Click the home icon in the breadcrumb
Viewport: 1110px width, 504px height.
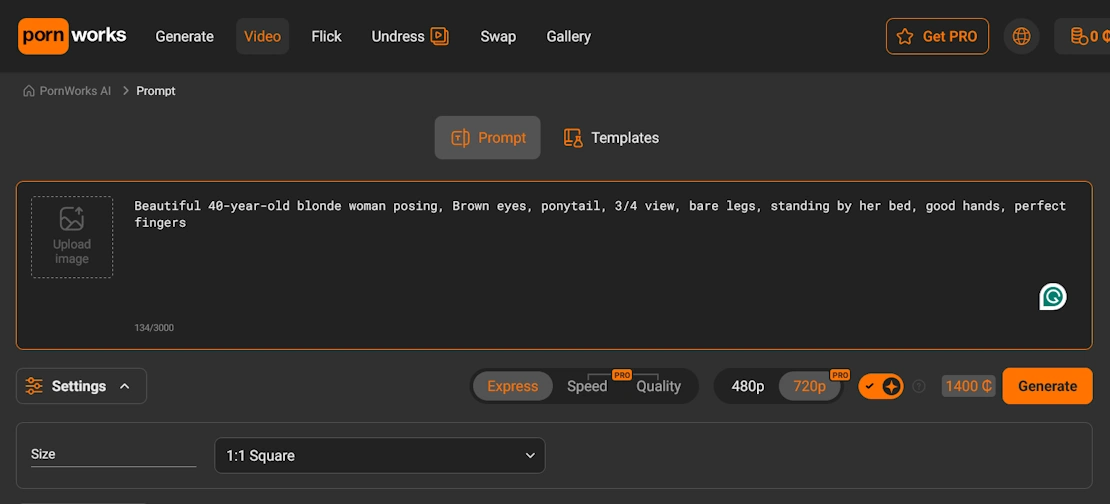(x=29, y=91)
